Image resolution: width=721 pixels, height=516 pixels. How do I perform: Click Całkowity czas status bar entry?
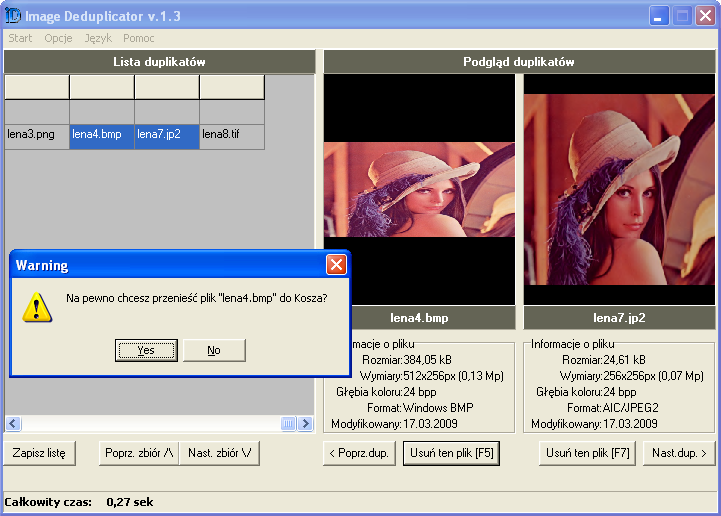coord(48,502)
